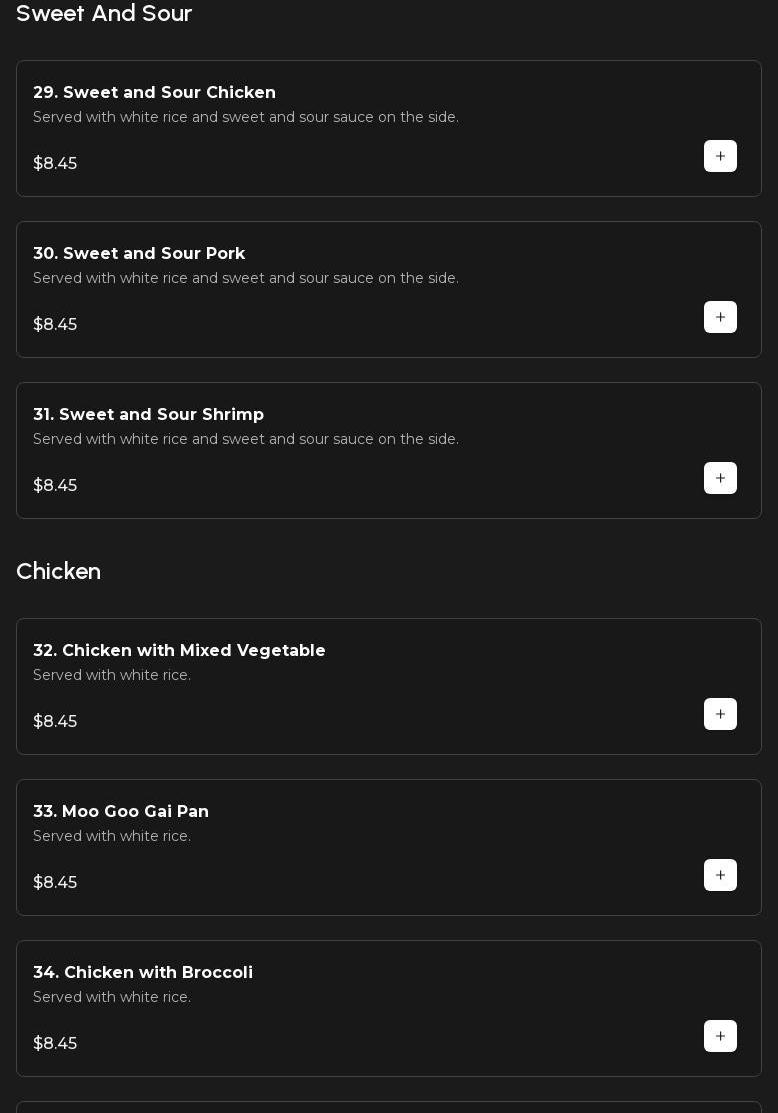Select the Moo Goo Gai Pan title
The width and height of the screenshot is (778, 1113).
(x=121, y=812)
